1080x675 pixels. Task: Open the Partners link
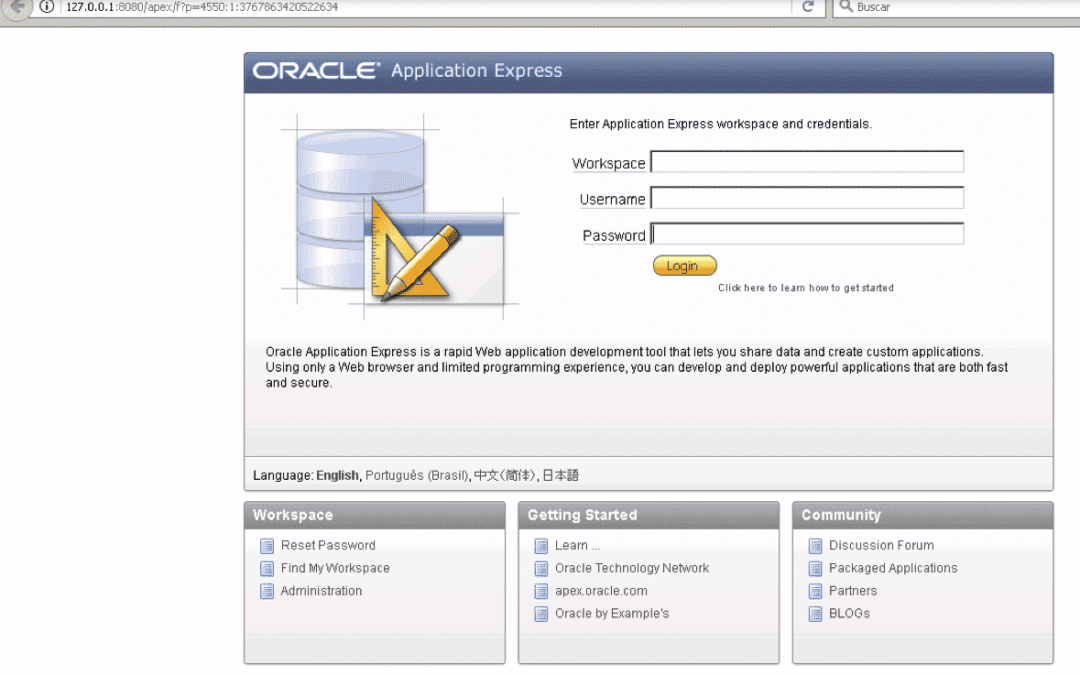pos(853,591)
